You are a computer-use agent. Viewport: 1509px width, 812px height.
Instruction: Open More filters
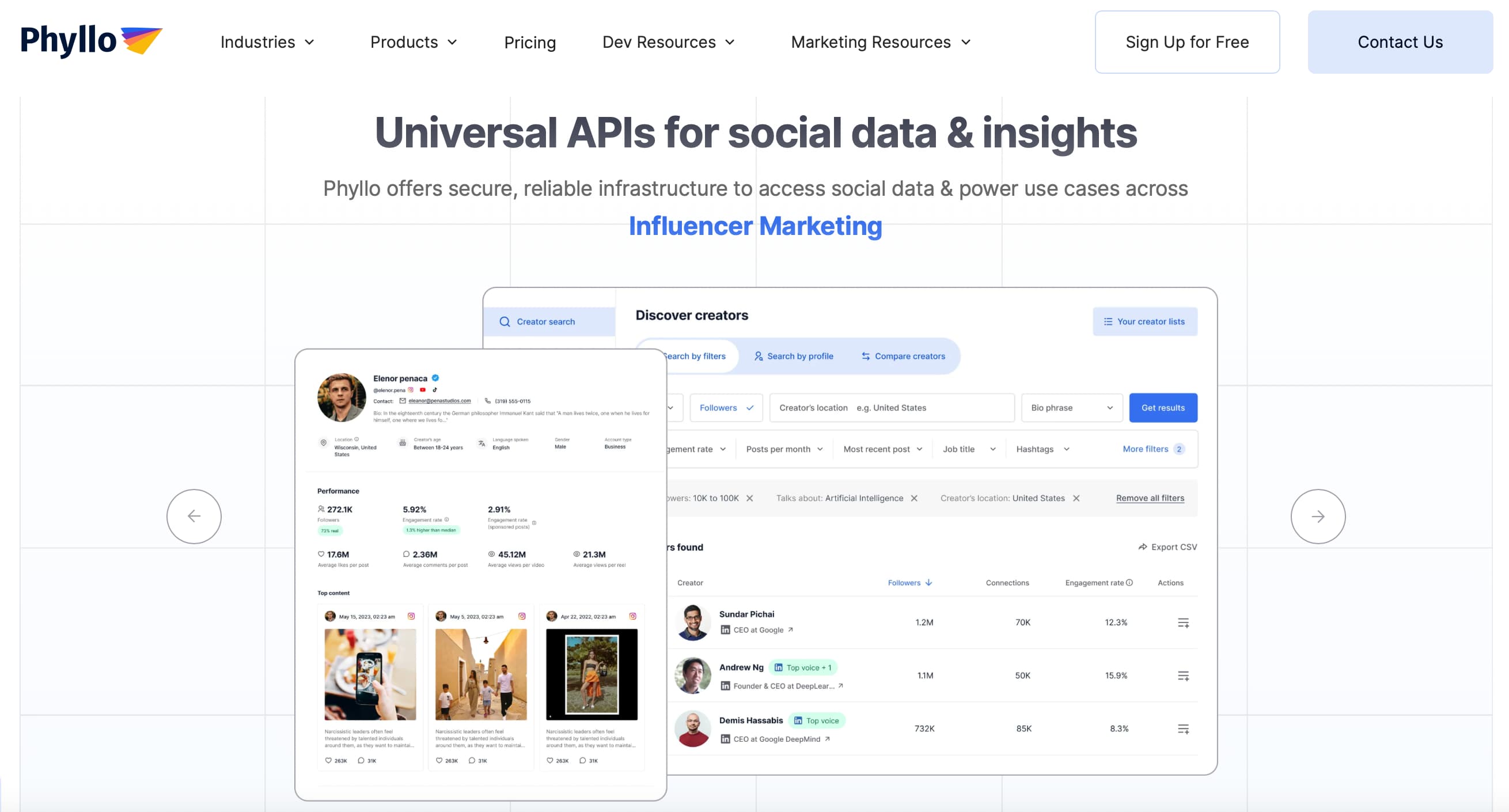point(1154,449)
